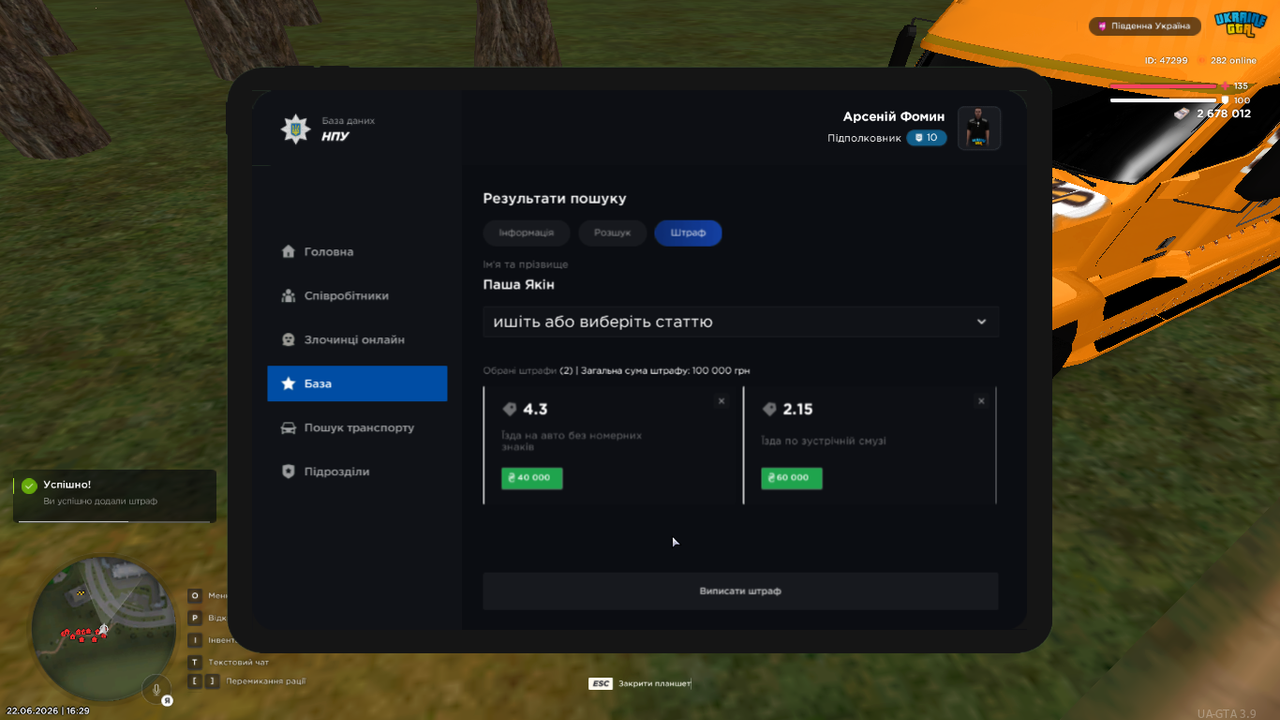Click the Виписати штраф button
The height and width of the screenshot is (720, 1280).
740,591
